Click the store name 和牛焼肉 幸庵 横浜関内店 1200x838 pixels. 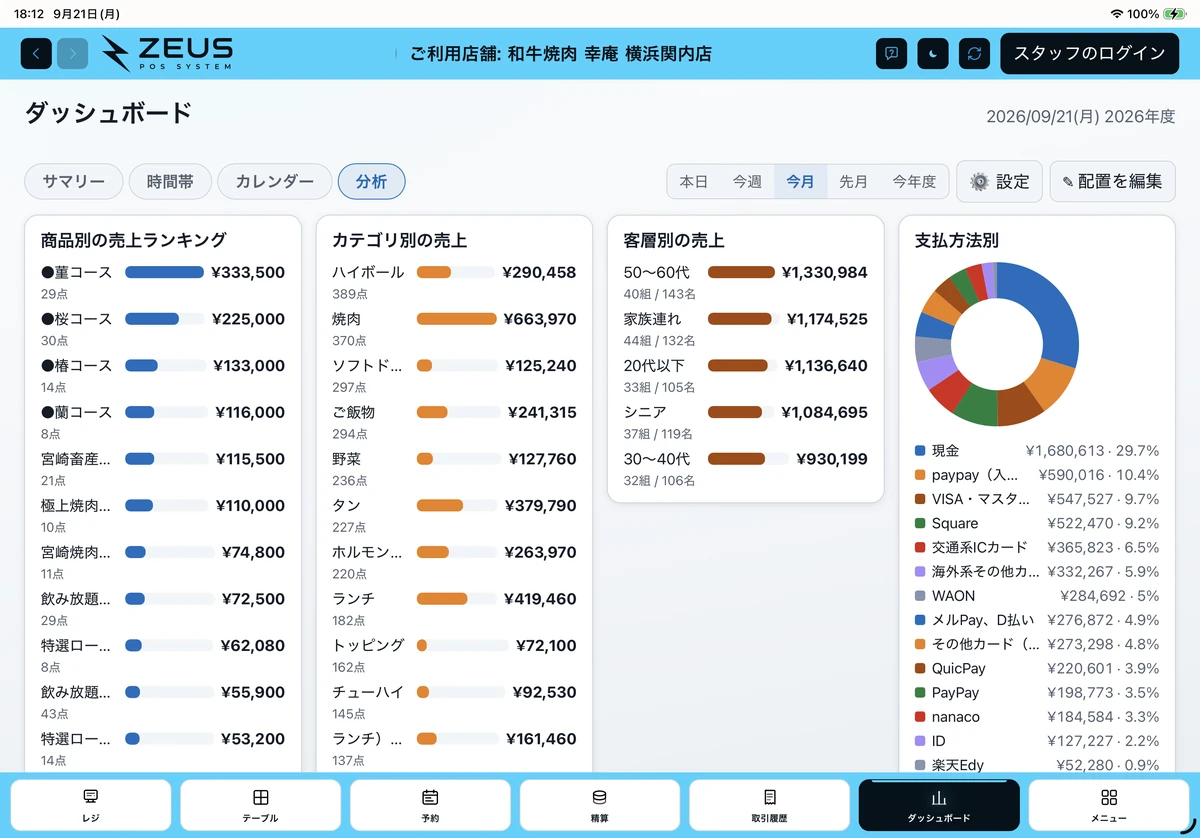click(610, 54)
